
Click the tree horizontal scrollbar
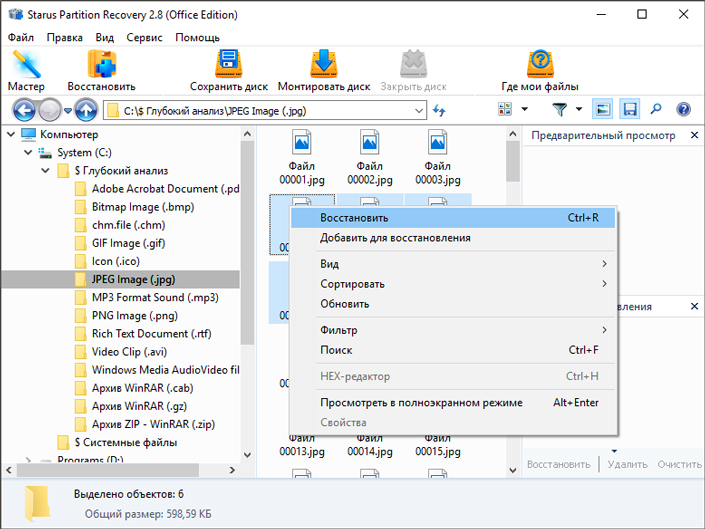108,470
